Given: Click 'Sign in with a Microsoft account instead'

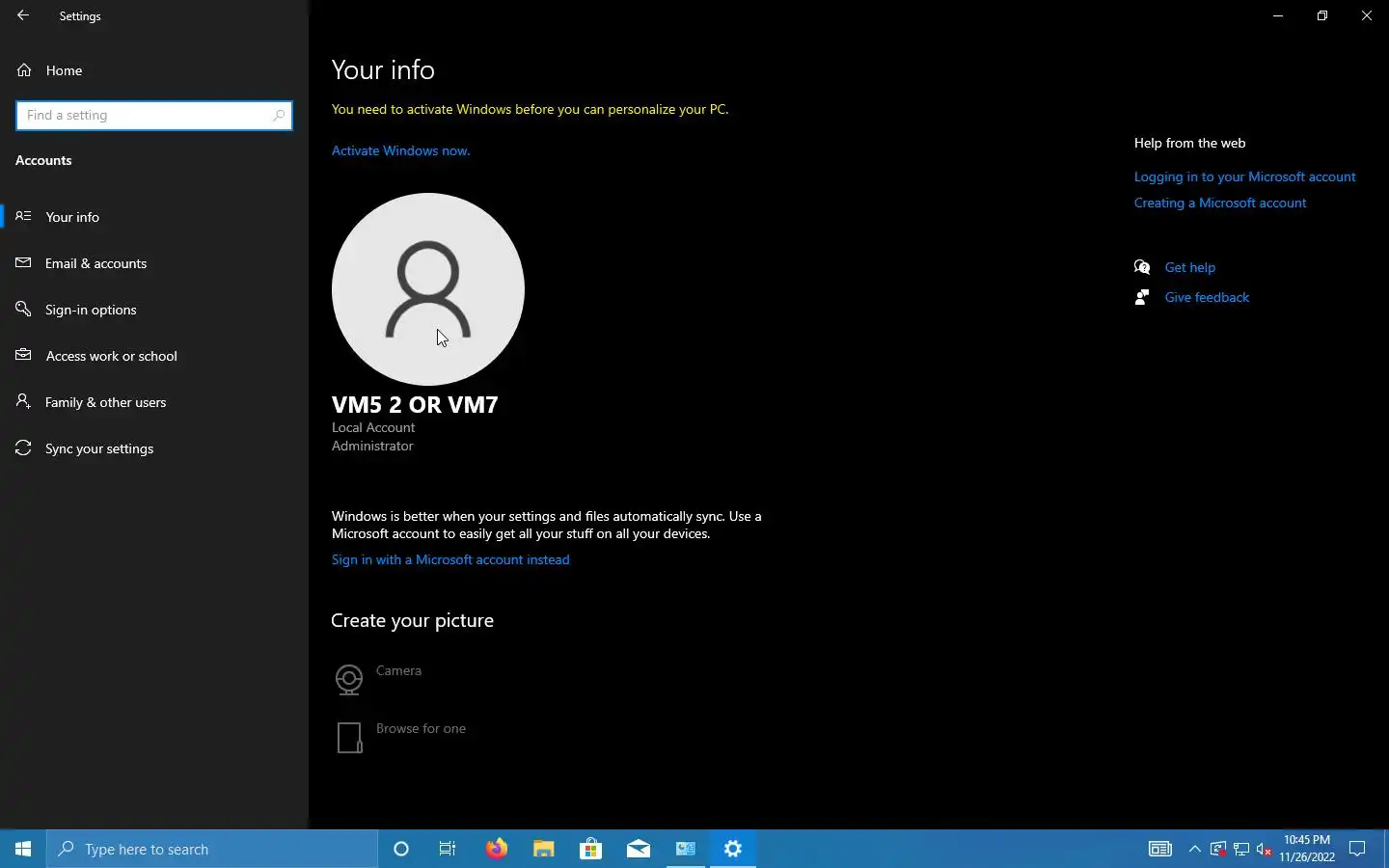Looking at the screenshot, I should 450,559.
